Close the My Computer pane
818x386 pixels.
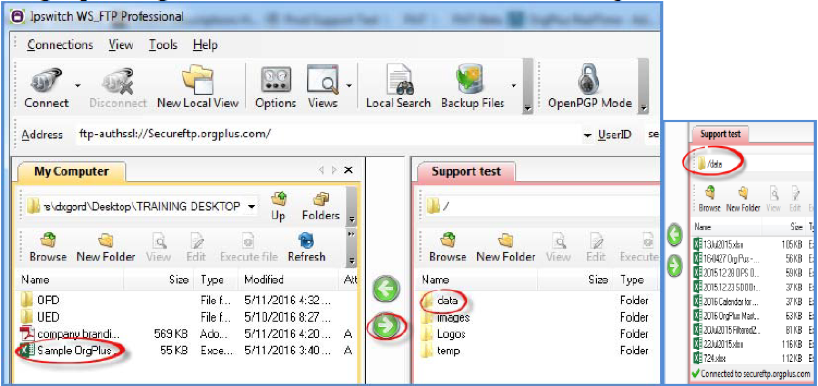[348, 170]
